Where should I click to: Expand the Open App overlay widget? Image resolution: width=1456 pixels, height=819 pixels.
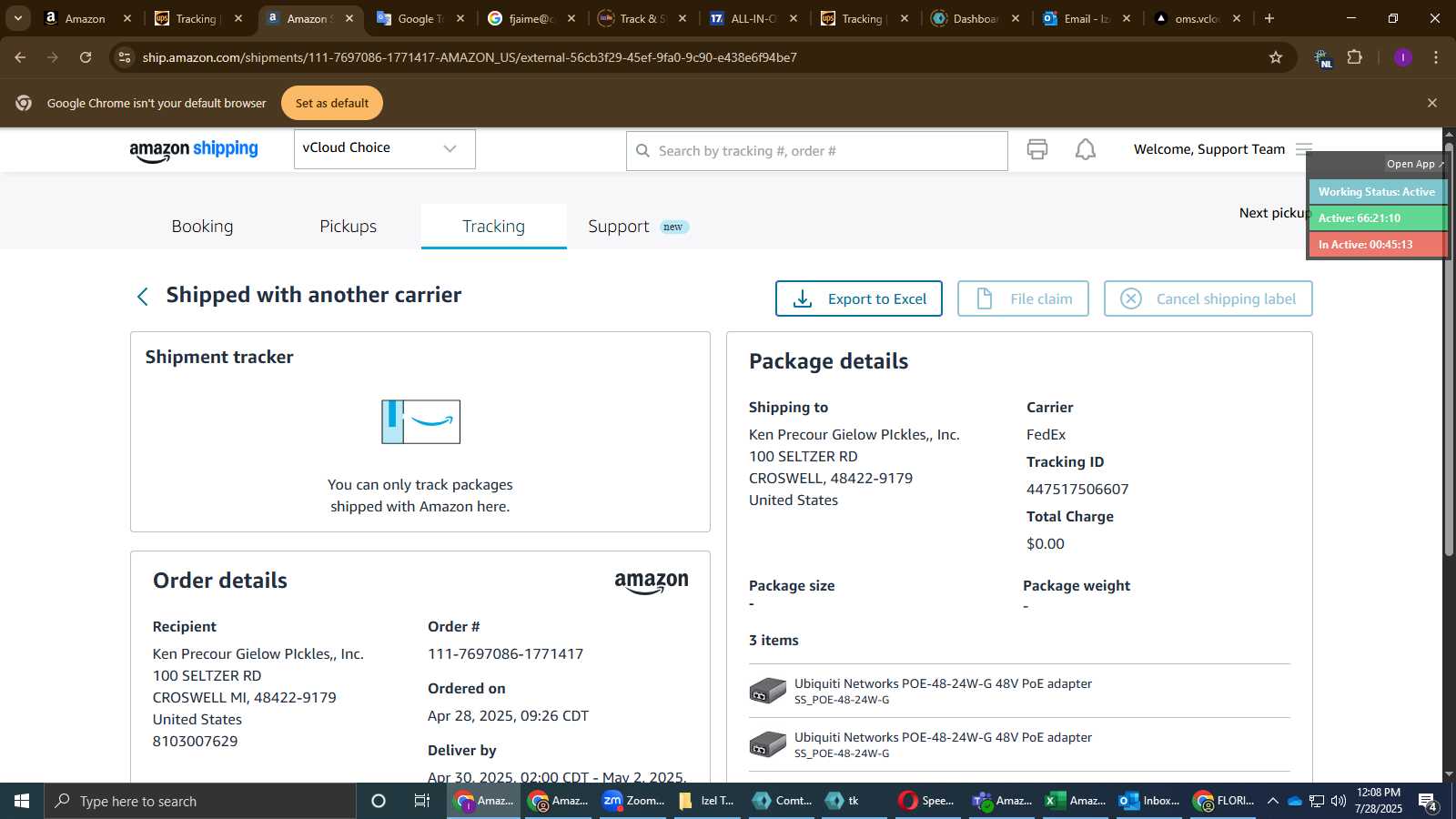(1414, 164)
